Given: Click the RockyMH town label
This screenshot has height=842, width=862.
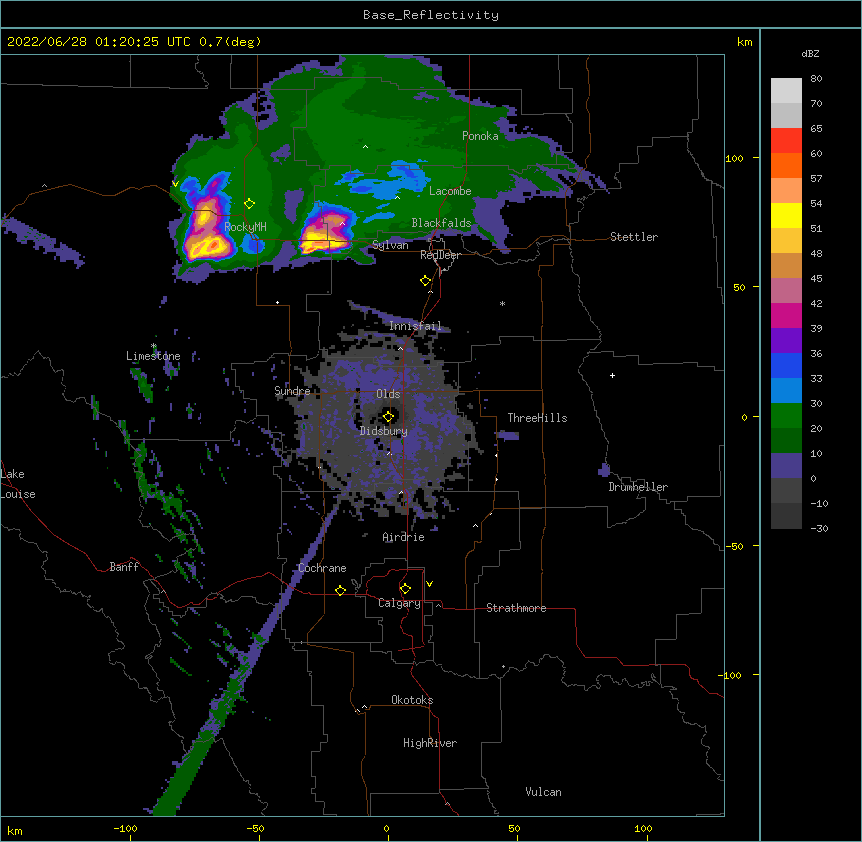Looking at the screenshot, I should tap(245, 226).
